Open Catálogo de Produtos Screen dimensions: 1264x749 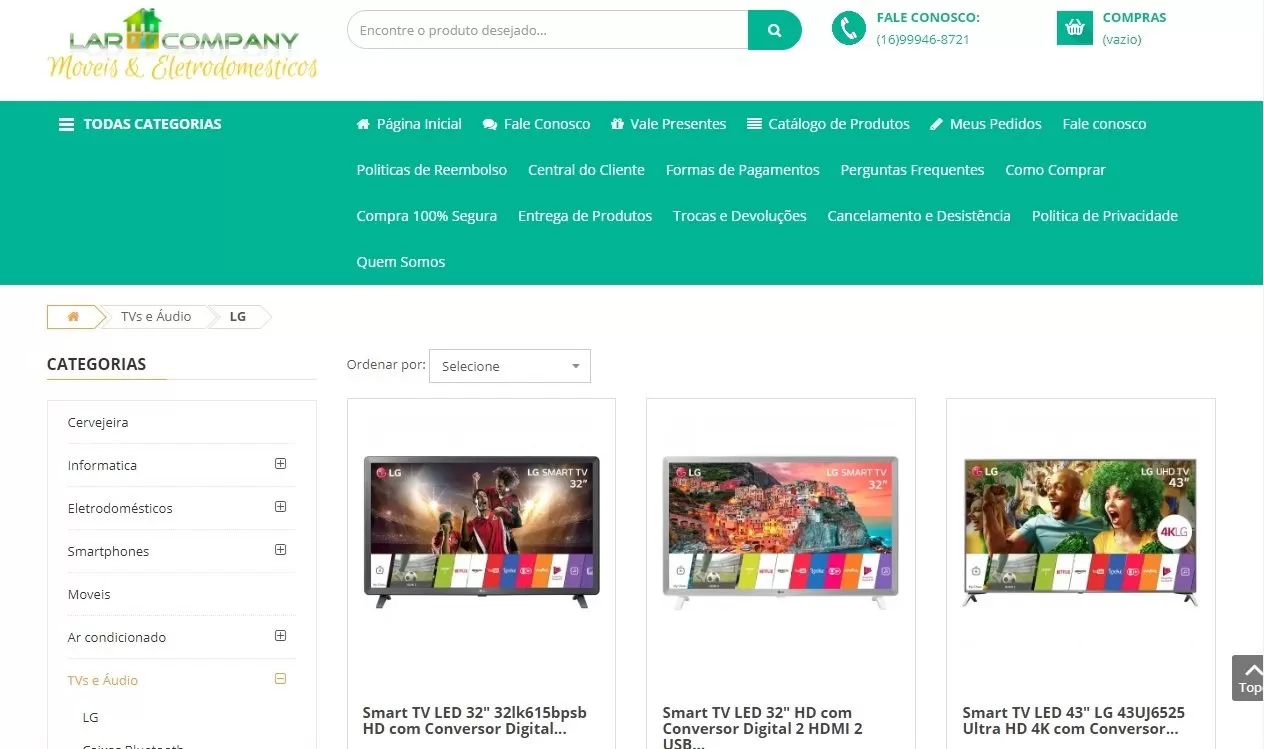click(x=828, y=124)
